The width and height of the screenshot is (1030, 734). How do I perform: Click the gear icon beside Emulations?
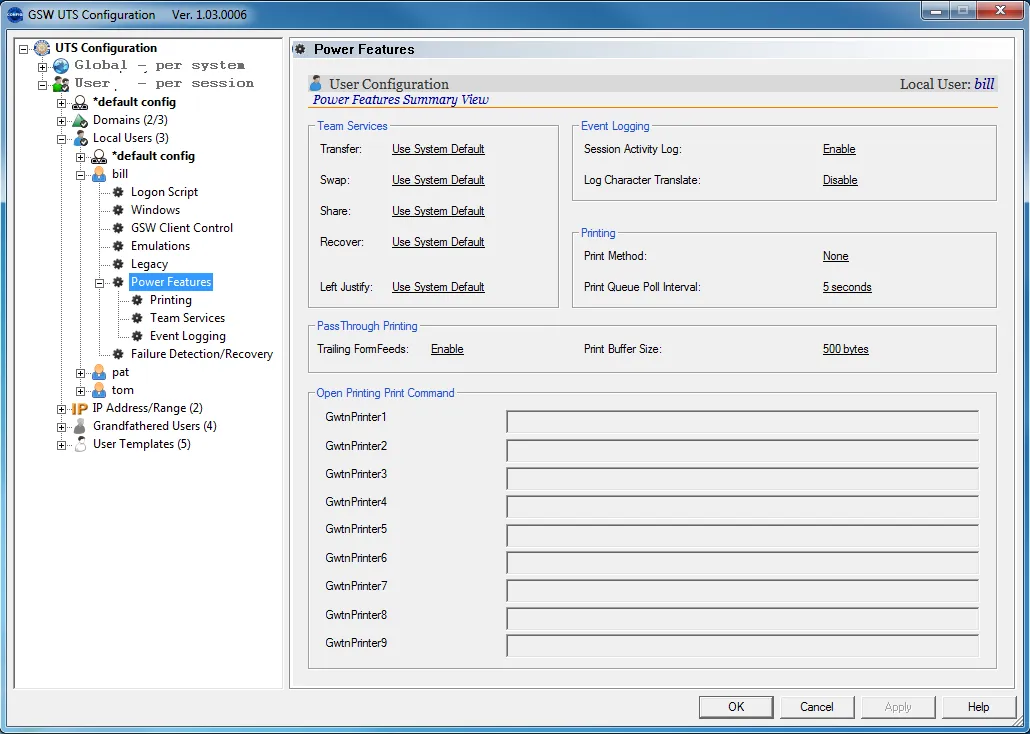[118, 246]
